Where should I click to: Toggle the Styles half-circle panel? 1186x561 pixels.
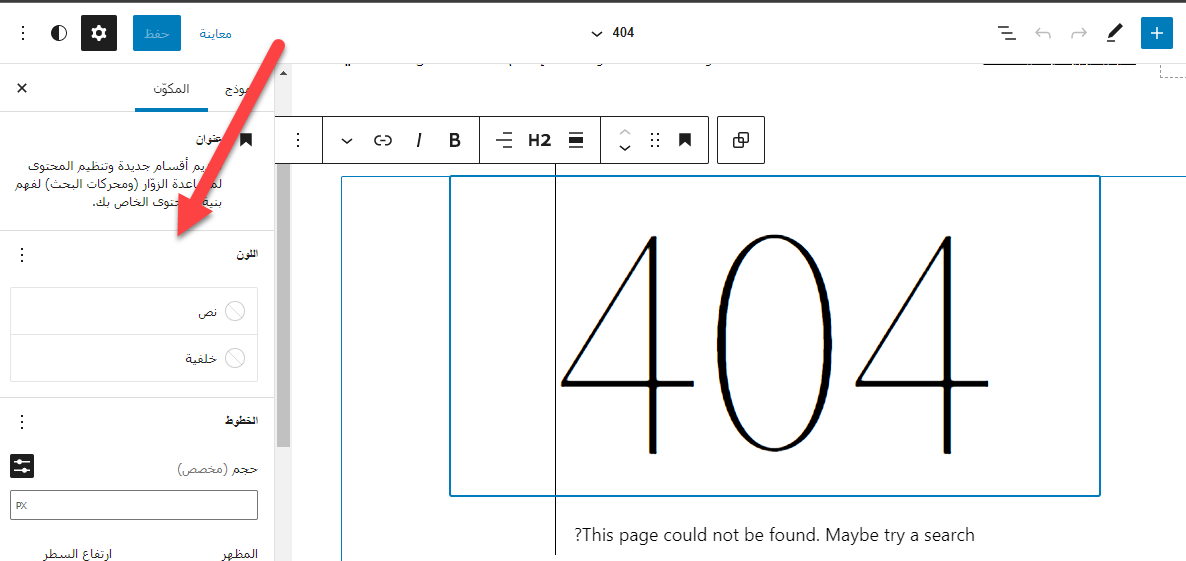pos(59,33)
